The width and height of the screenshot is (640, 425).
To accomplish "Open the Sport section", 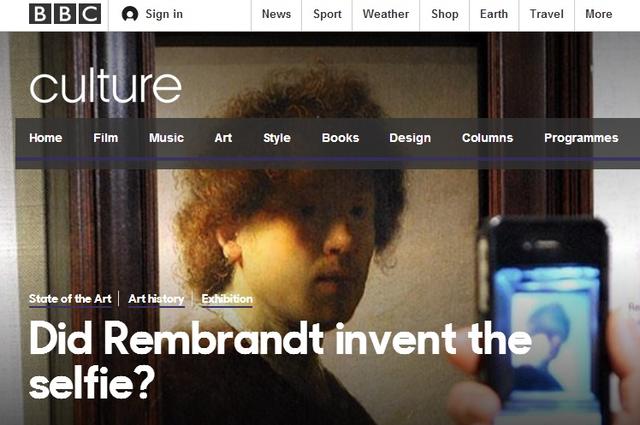I will 327,14.
